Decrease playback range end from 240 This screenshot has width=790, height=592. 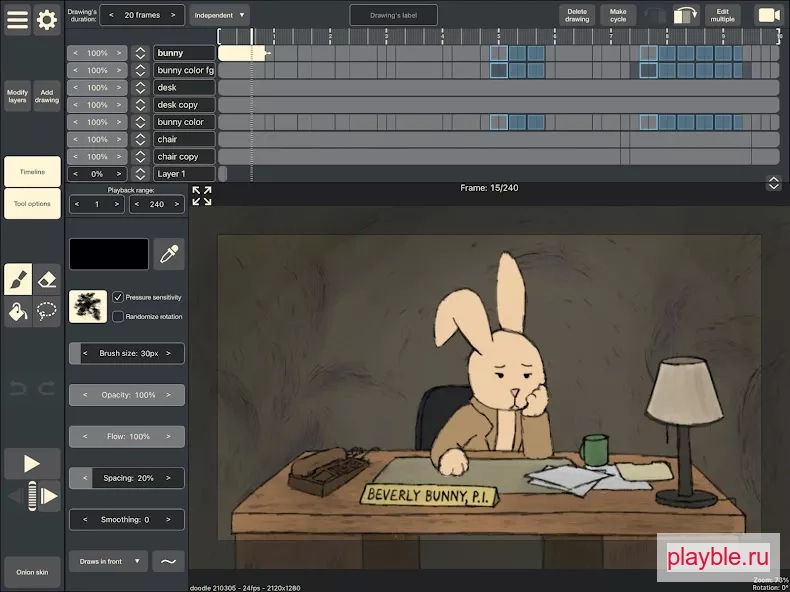tap(137, 204)
